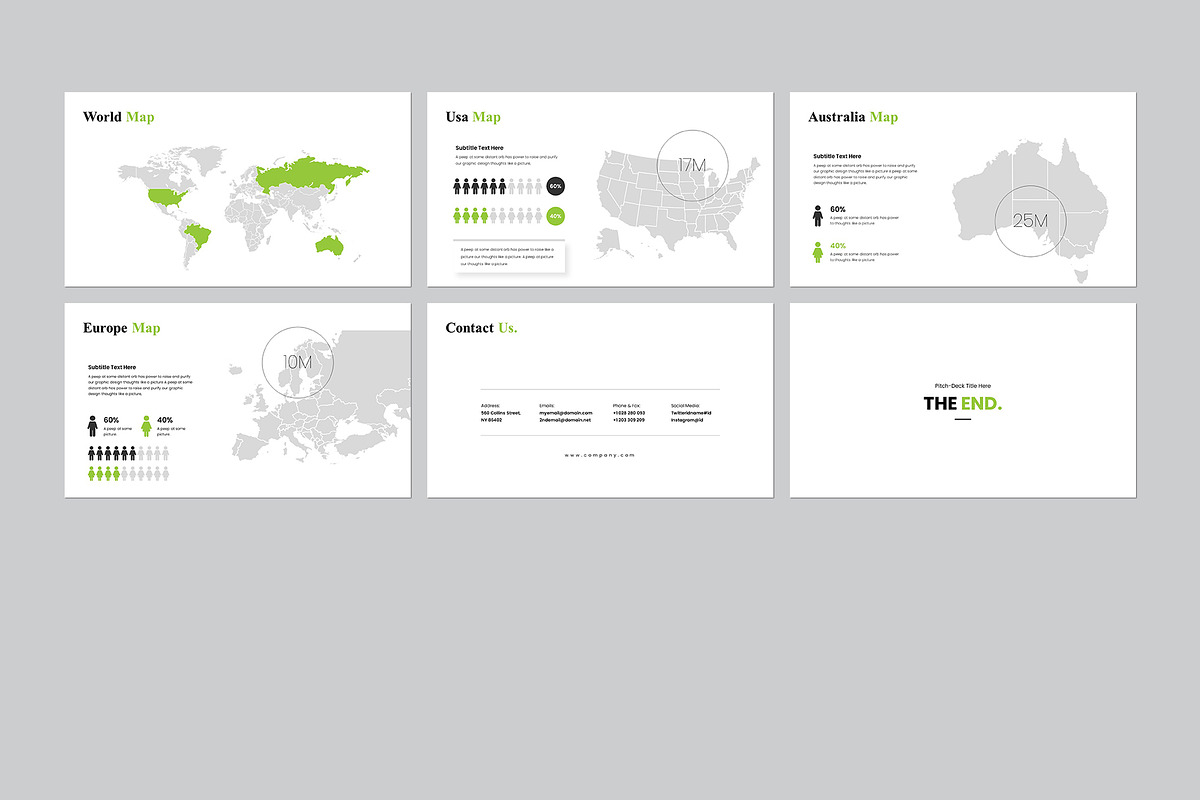Image resolution: width=1200 pixels, height=800 pixels.
Task: Click the green female icon on Australia slide
Action: [x=818, y=252]
